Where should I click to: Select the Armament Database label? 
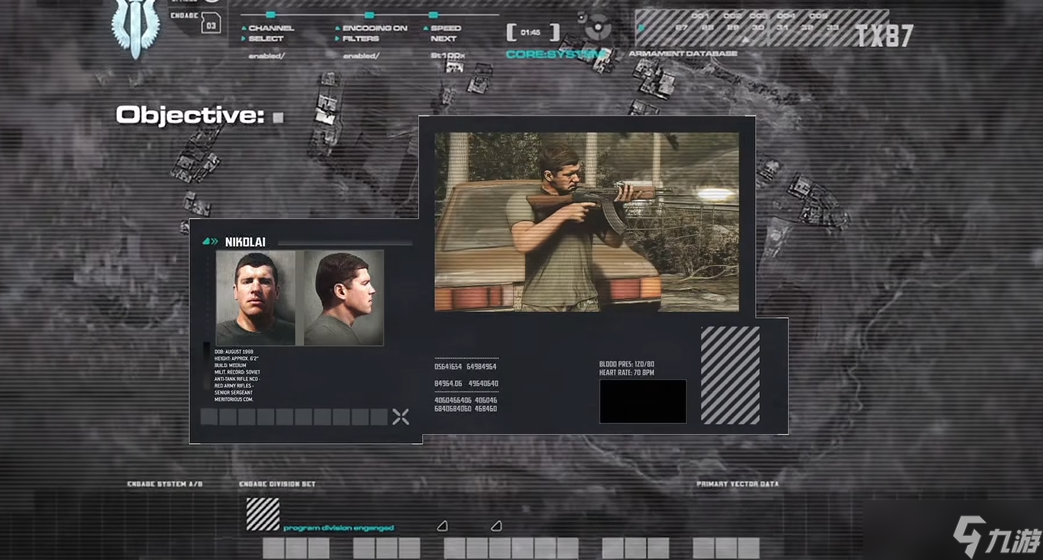pyautogui.click(x=683, y=53)
